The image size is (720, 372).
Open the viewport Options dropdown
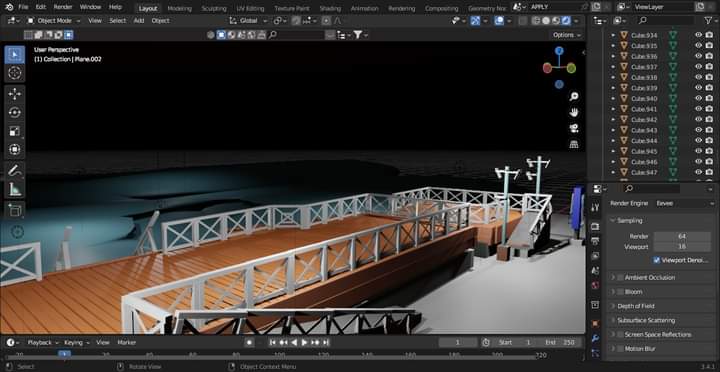point(566,35)
